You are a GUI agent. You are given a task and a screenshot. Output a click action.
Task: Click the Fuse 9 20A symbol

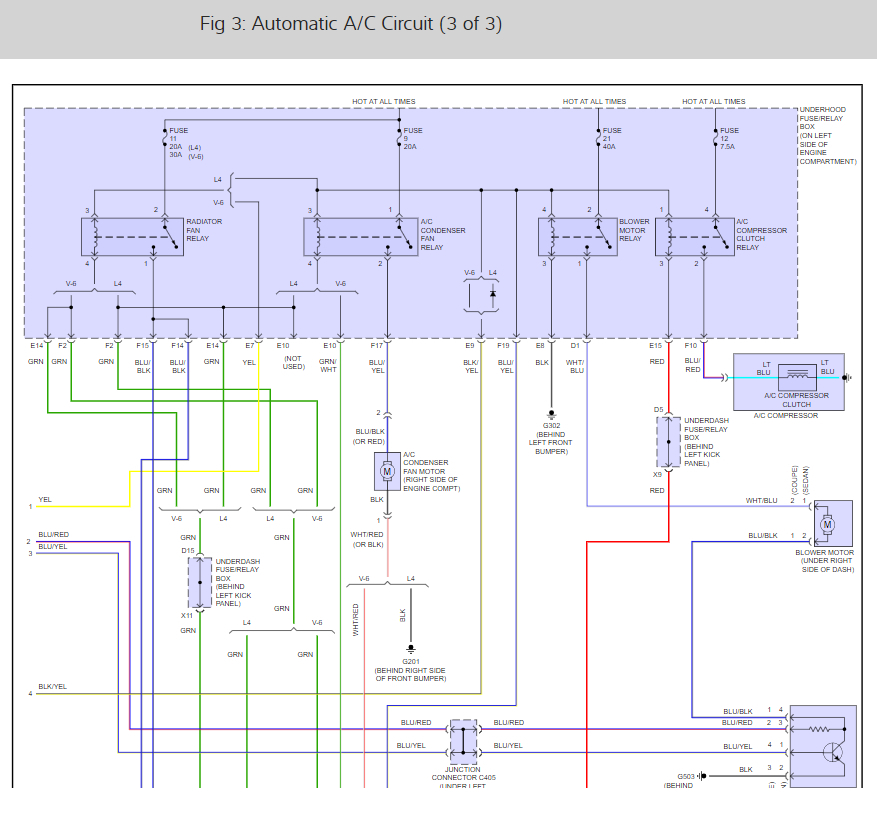(399, 137)
